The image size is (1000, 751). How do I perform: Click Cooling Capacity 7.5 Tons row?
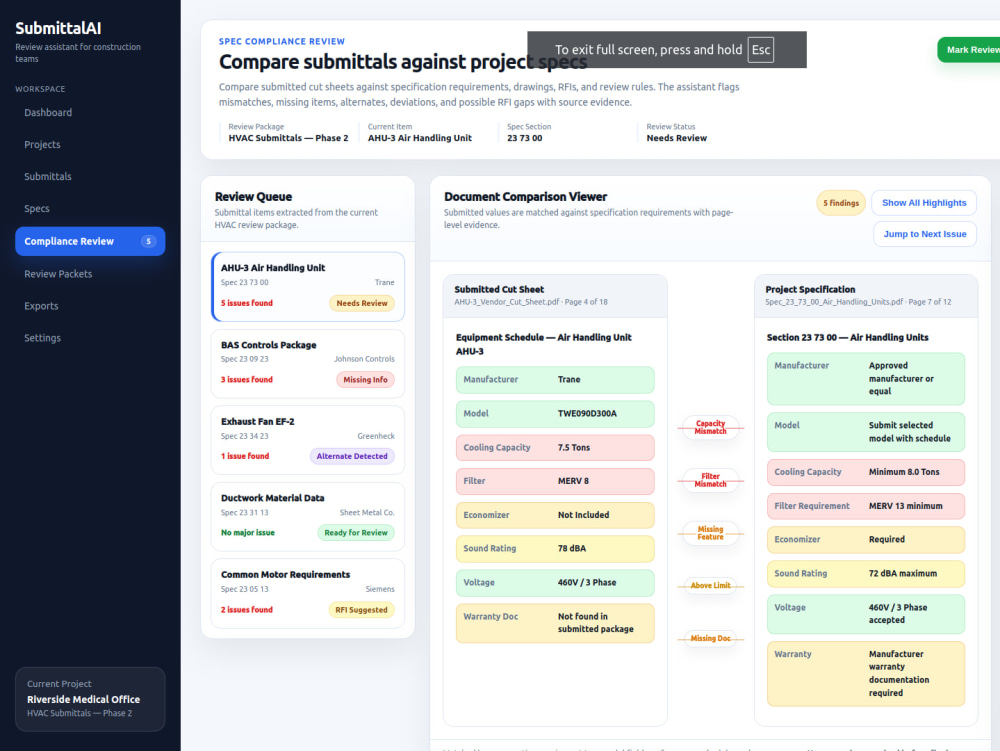(x=555, y=448)
